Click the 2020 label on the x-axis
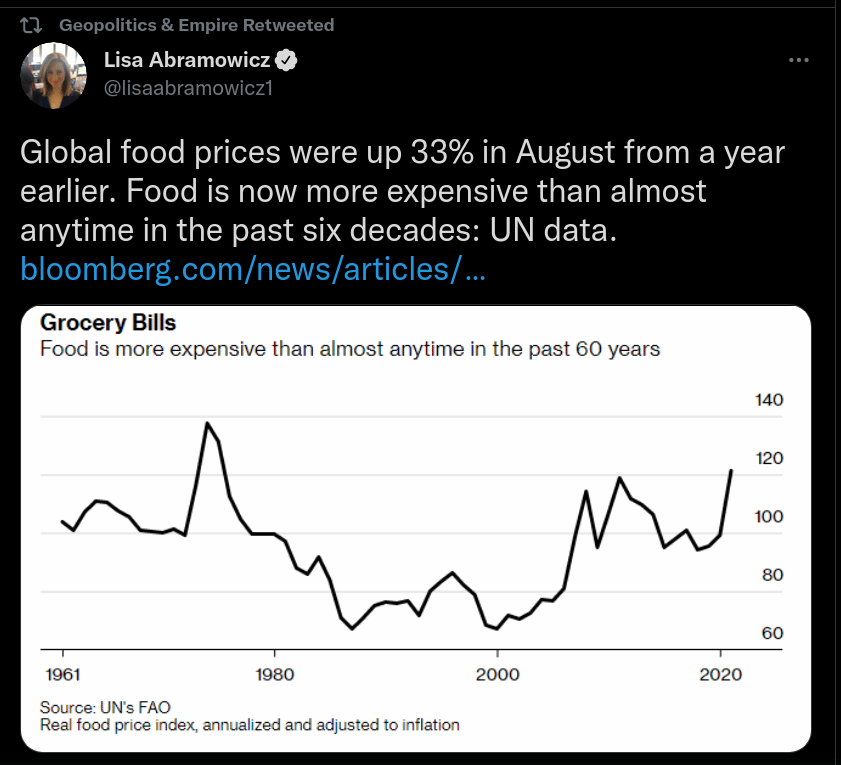The height and width of the screenshot is (765, 841). 720,674
